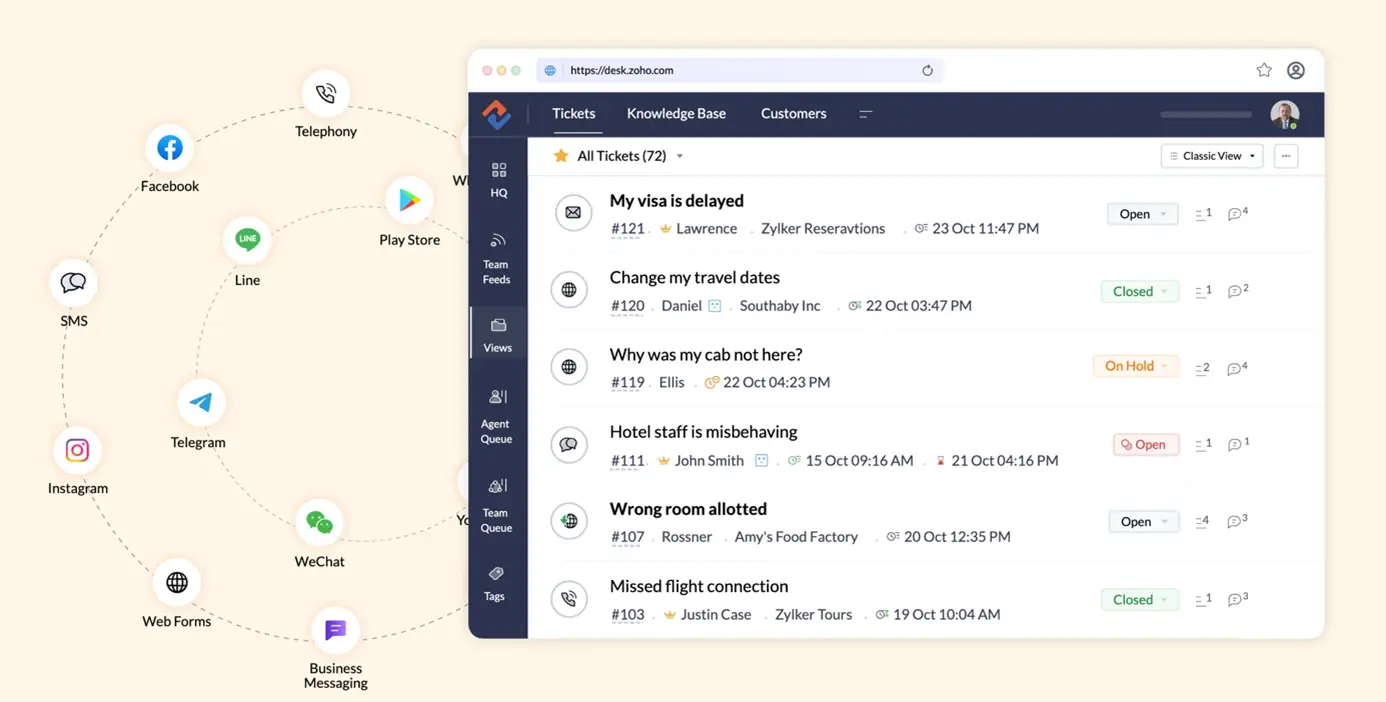
Task: Click the user avatar in the header
Action: pyautogui.click(x=1284, y=114)
